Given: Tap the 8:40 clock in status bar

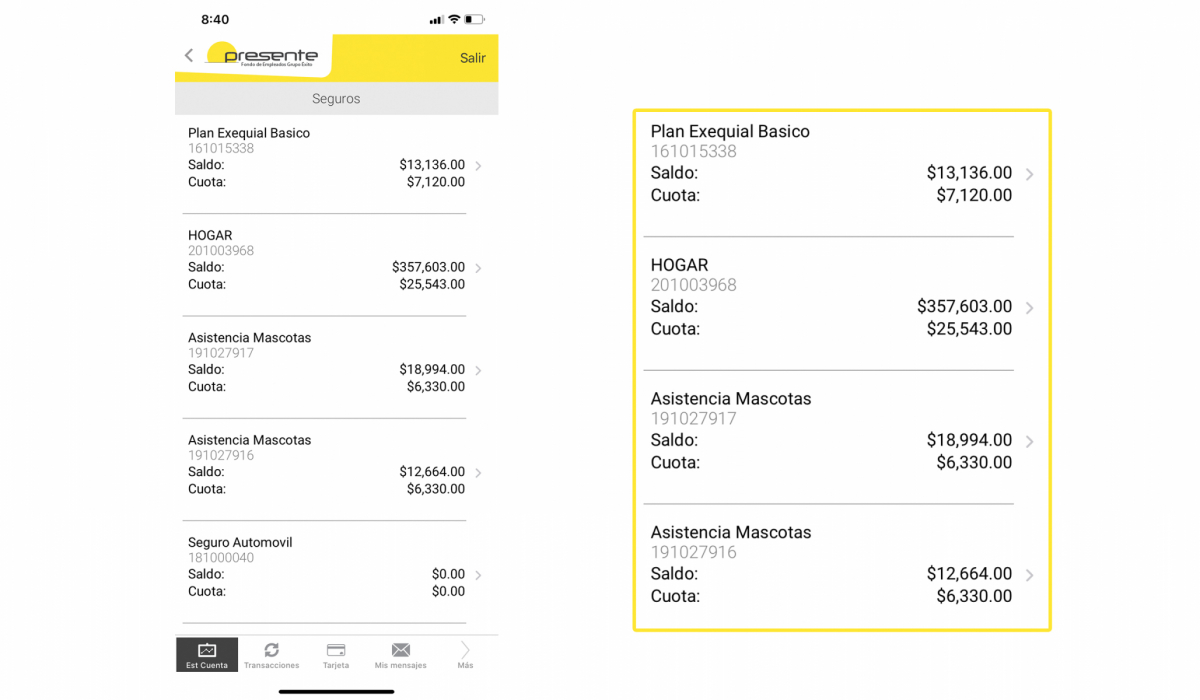Looking at the screenshot, I should (x=215, y=20).
